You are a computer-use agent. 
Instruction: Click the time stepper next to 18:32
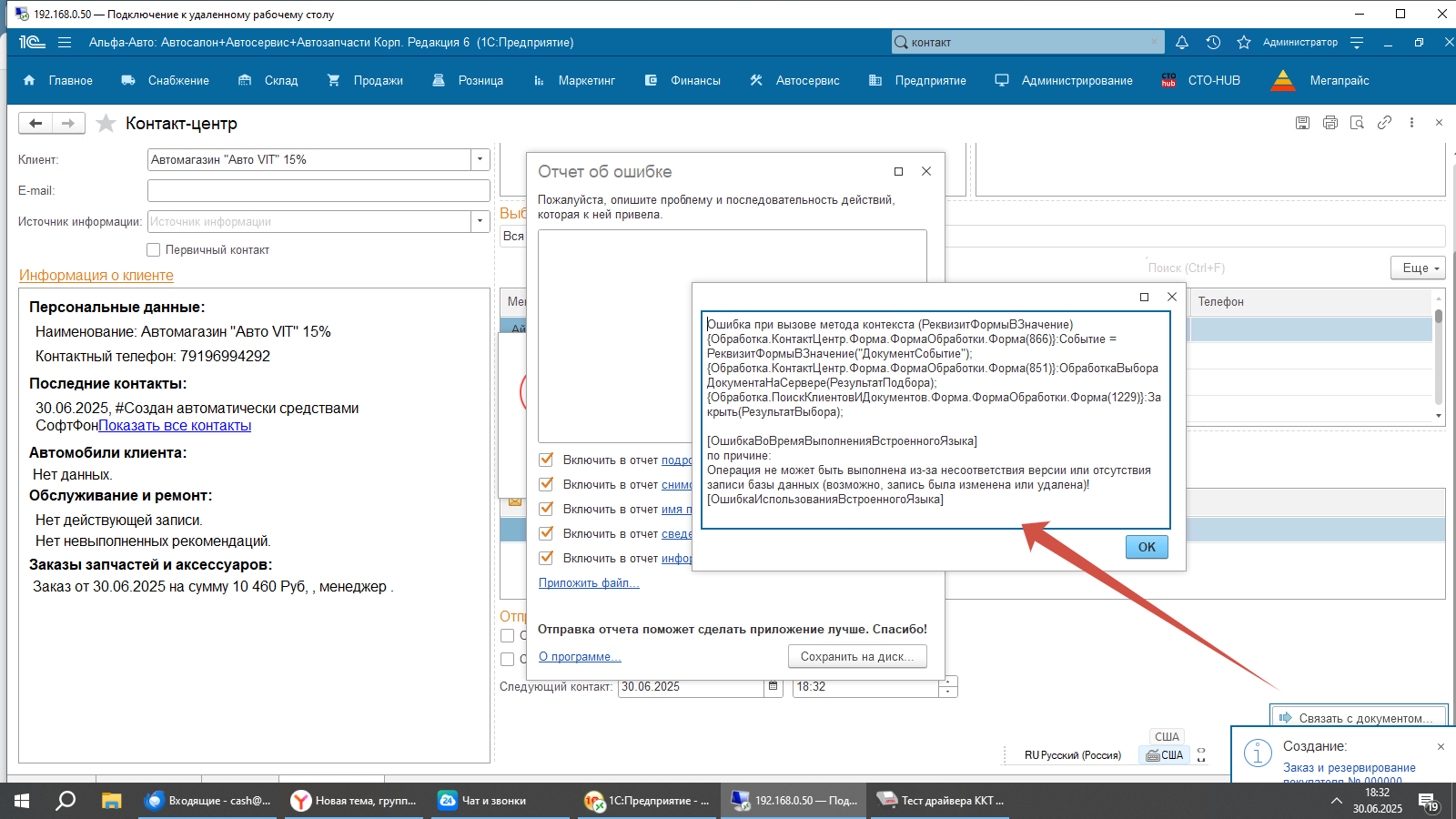point(948,686)
